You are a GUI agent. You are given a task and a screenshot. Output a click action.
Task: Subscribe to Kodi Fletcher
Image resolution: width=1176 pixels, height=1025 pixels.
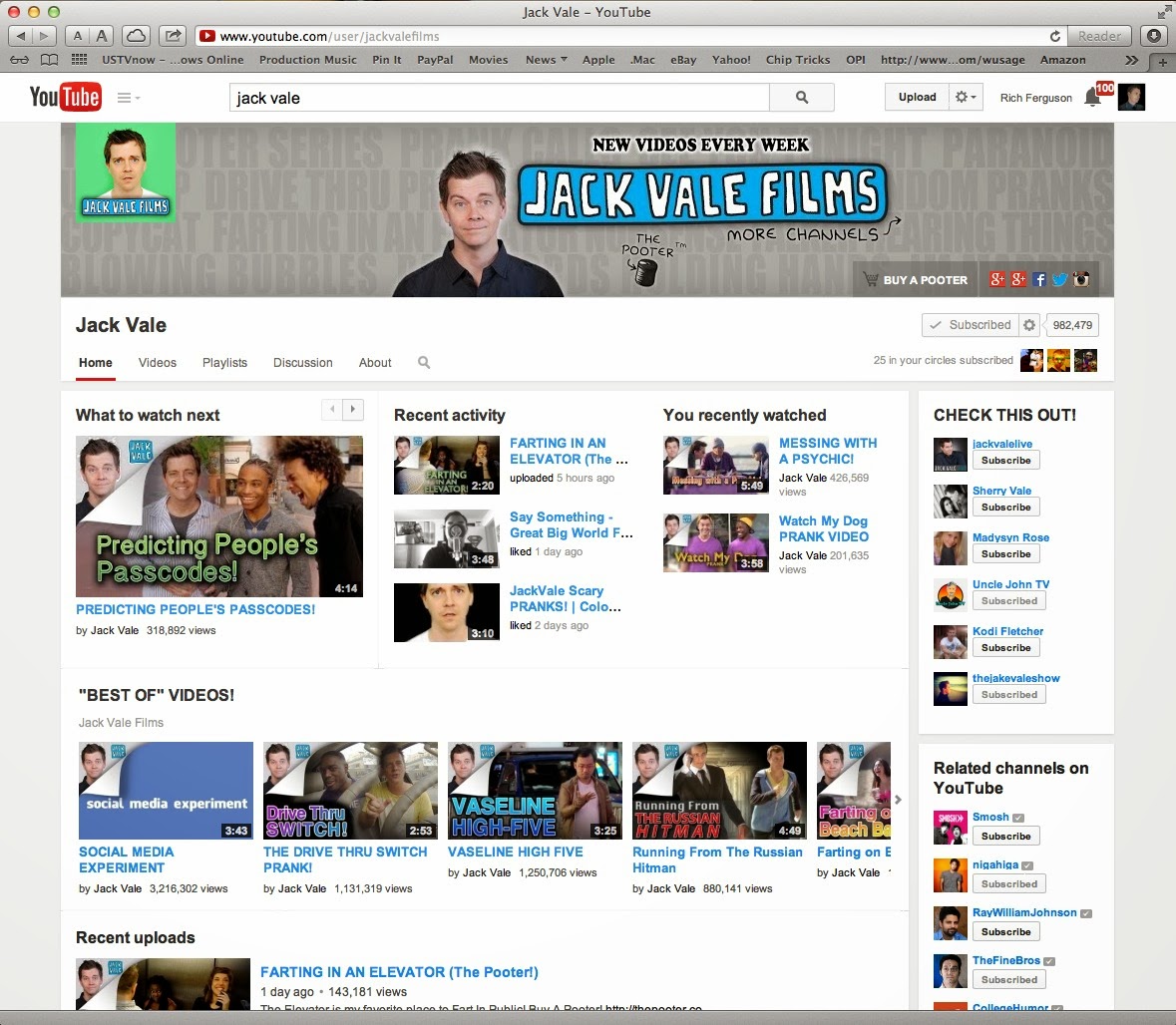1005,648
